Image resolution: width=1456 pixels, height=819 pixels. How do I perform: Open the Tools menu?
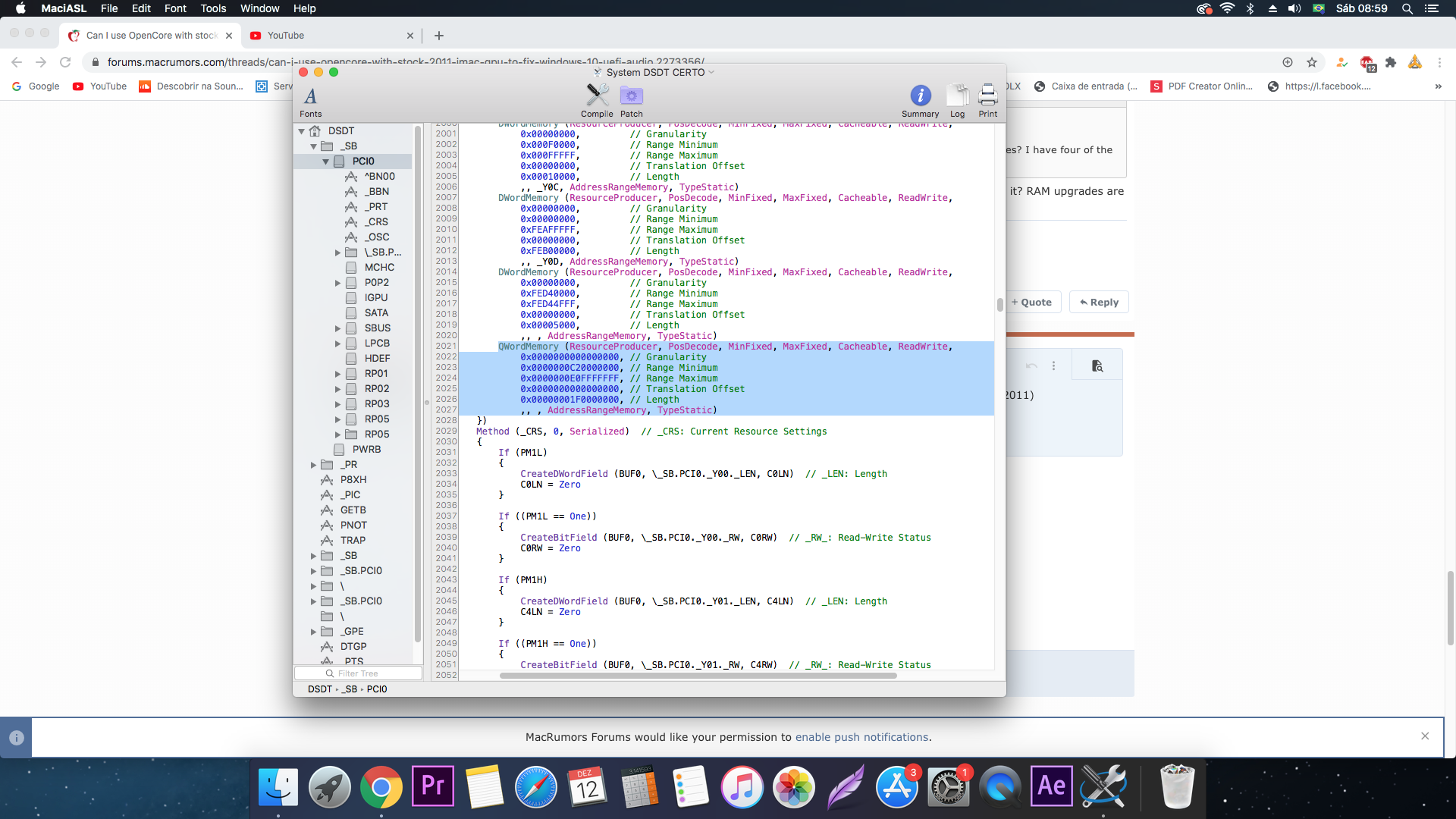tap(213, 8)
